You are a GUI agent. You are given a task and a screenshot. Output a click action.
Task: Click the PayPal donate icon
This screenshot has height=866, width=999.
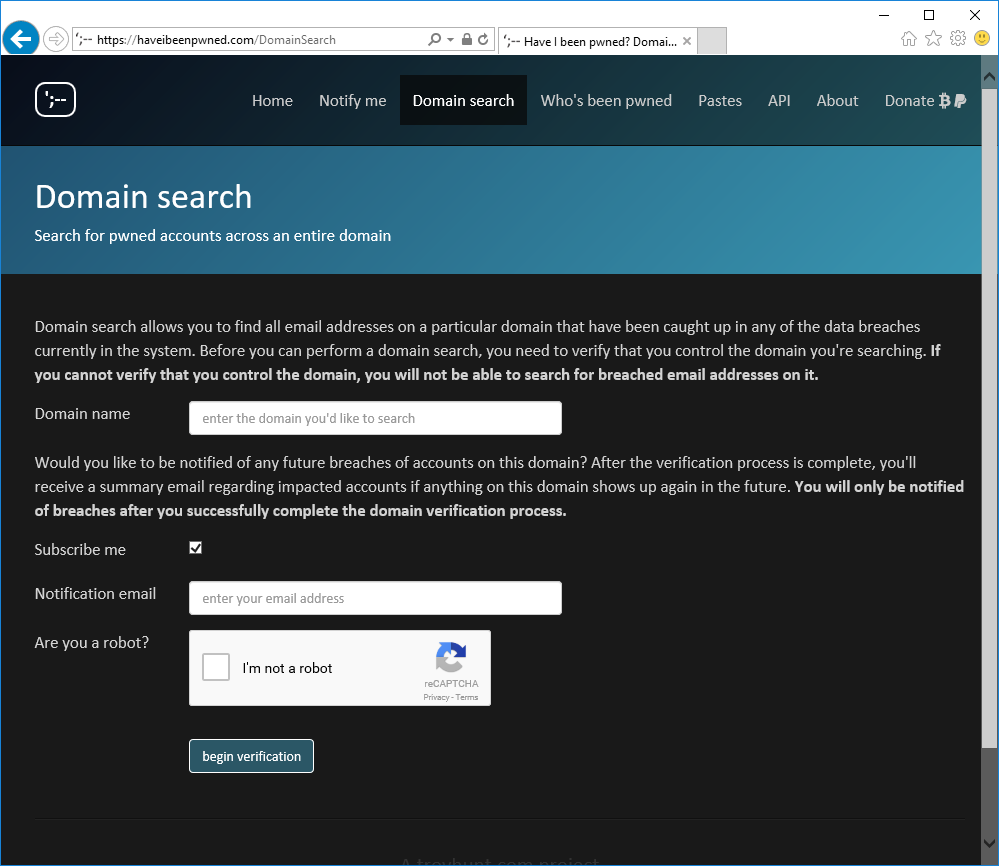960,101
